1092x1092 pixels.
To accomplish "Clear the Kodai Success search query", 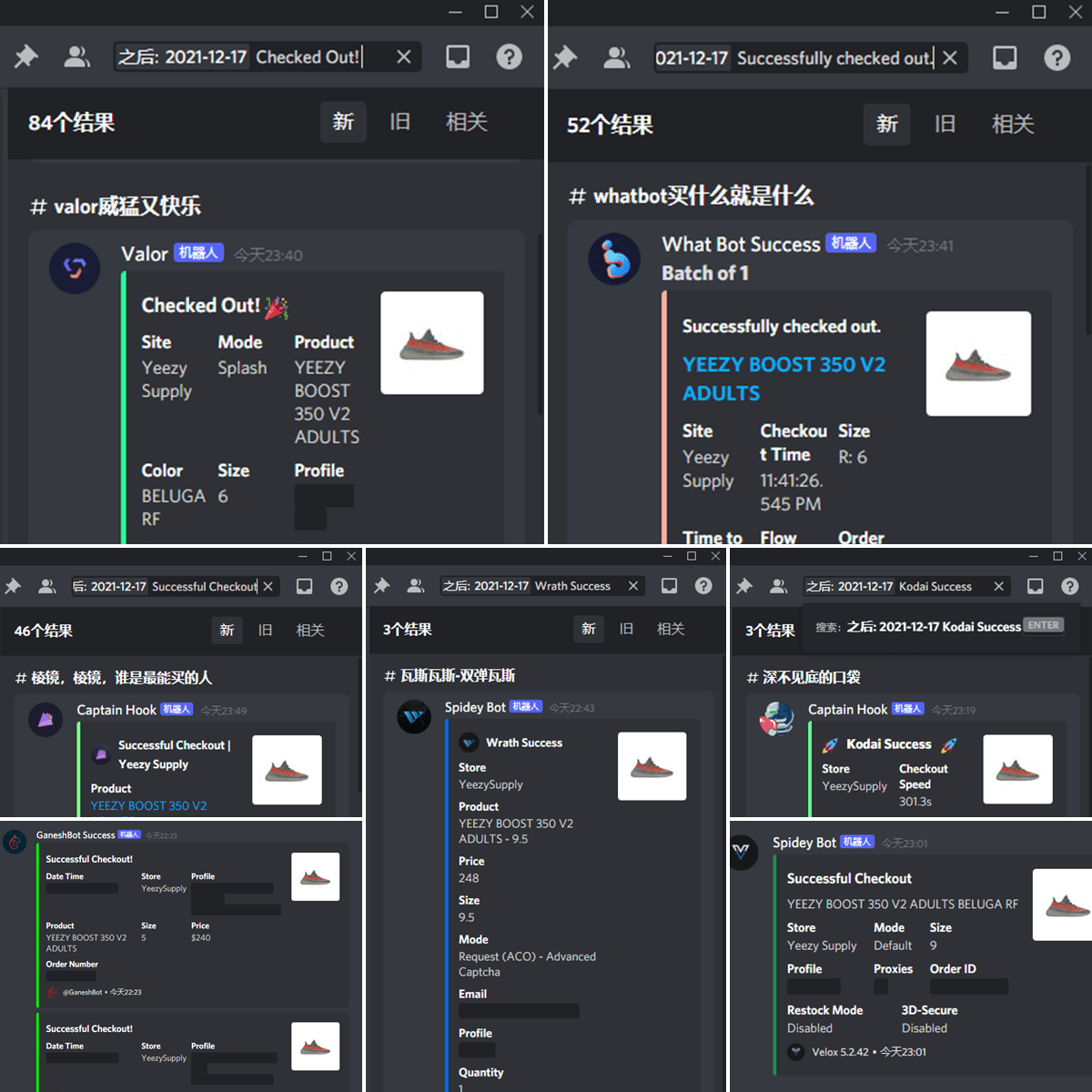I will (999, 586).
